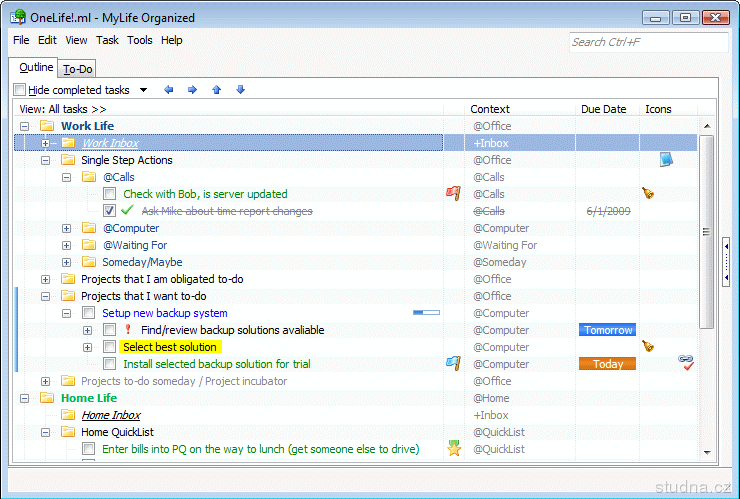
Task: Open the Hide completed tasks dropdown arrow
Action: [143, 90]
